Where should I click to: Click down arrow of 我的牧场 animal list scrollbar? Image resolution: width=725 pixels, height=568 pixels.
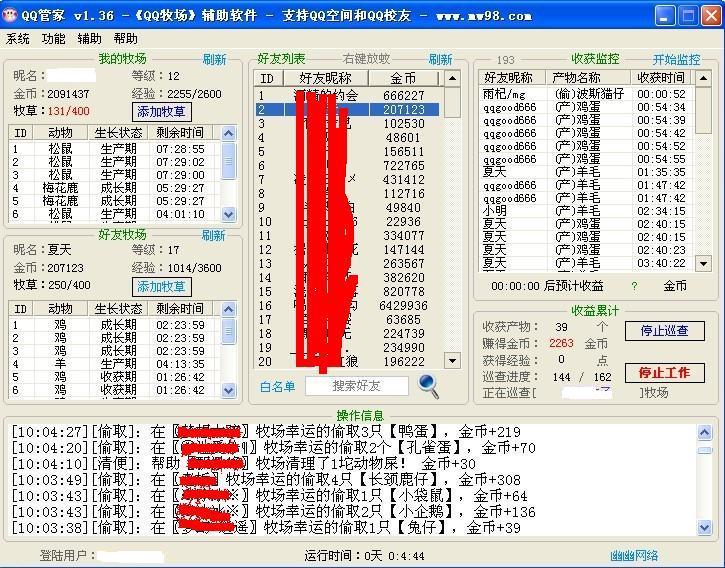228,214
